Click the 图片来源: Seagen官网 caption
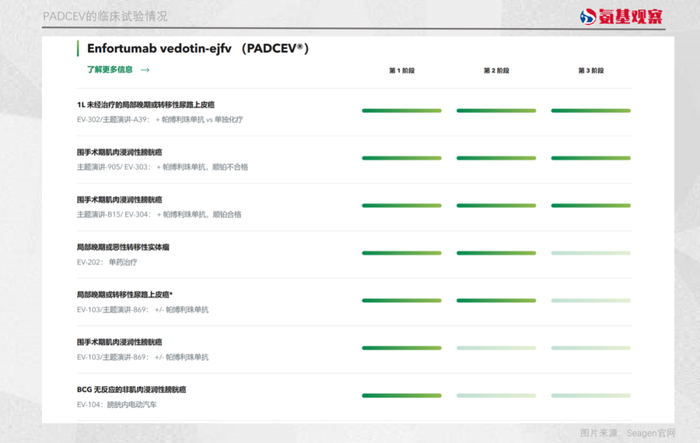The height and width of the screenshot is (443, 700). 628,433
